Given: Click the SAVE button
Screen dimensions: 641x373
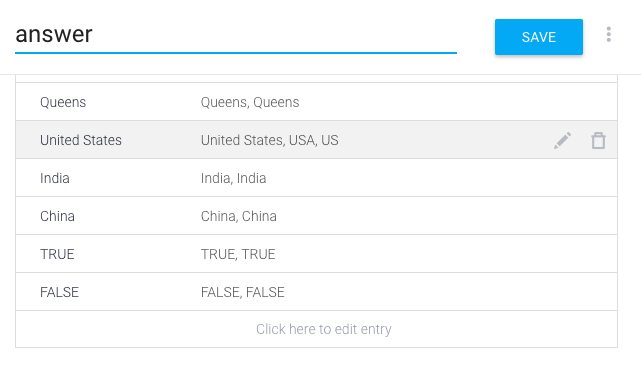Looking at the screenshot, I should pyautogui.click(x=539, y=37).
